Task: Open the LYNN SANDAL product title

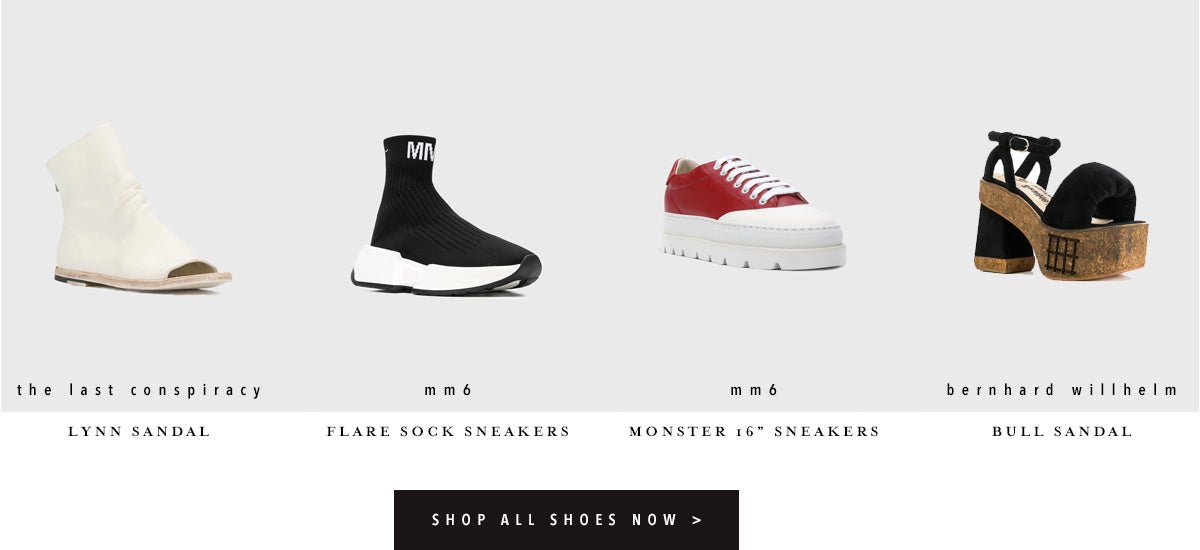Action: pos(139,432)
